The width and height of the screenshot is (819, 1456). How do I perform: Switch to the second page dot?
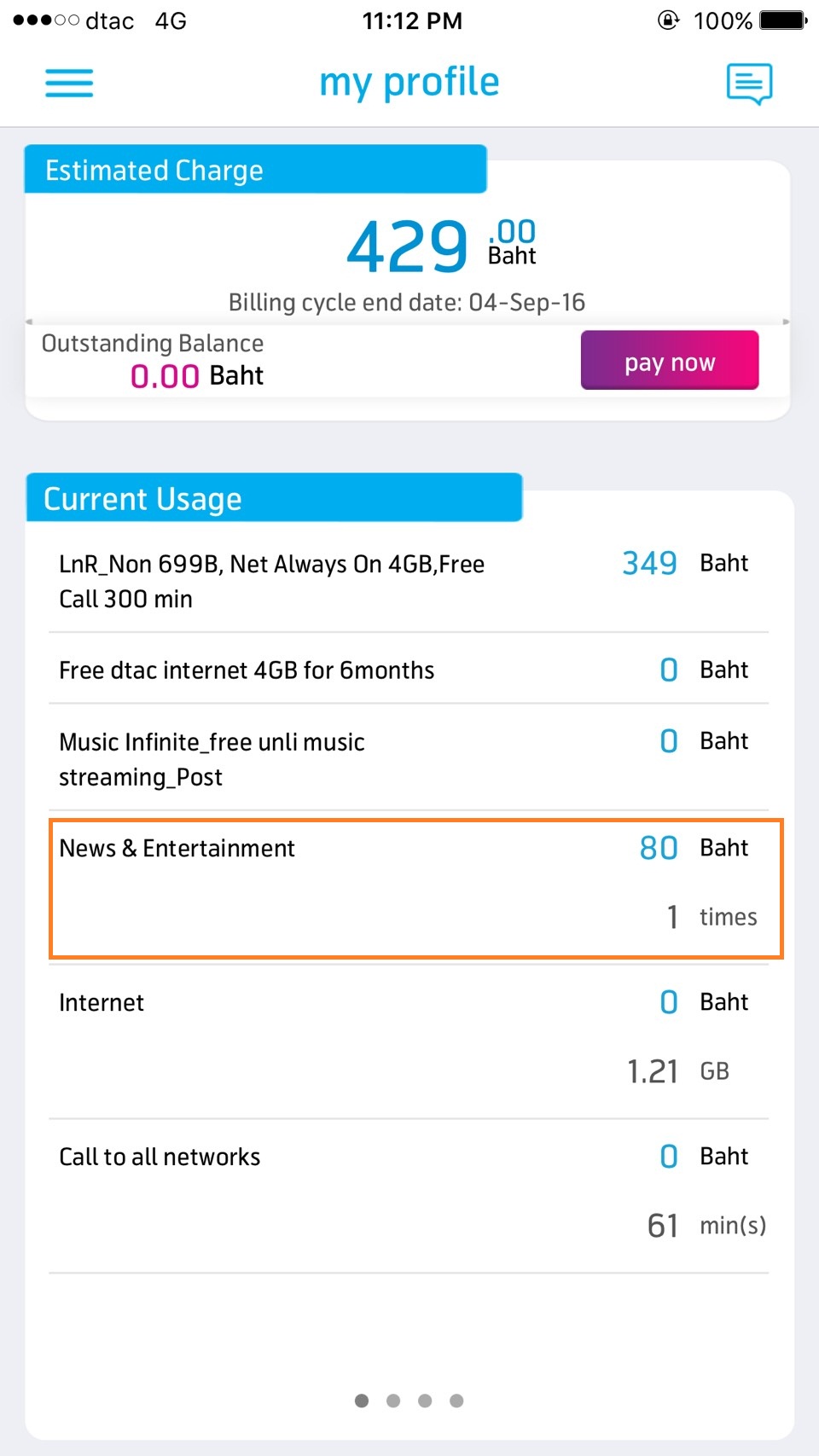tap(393, 1401)
